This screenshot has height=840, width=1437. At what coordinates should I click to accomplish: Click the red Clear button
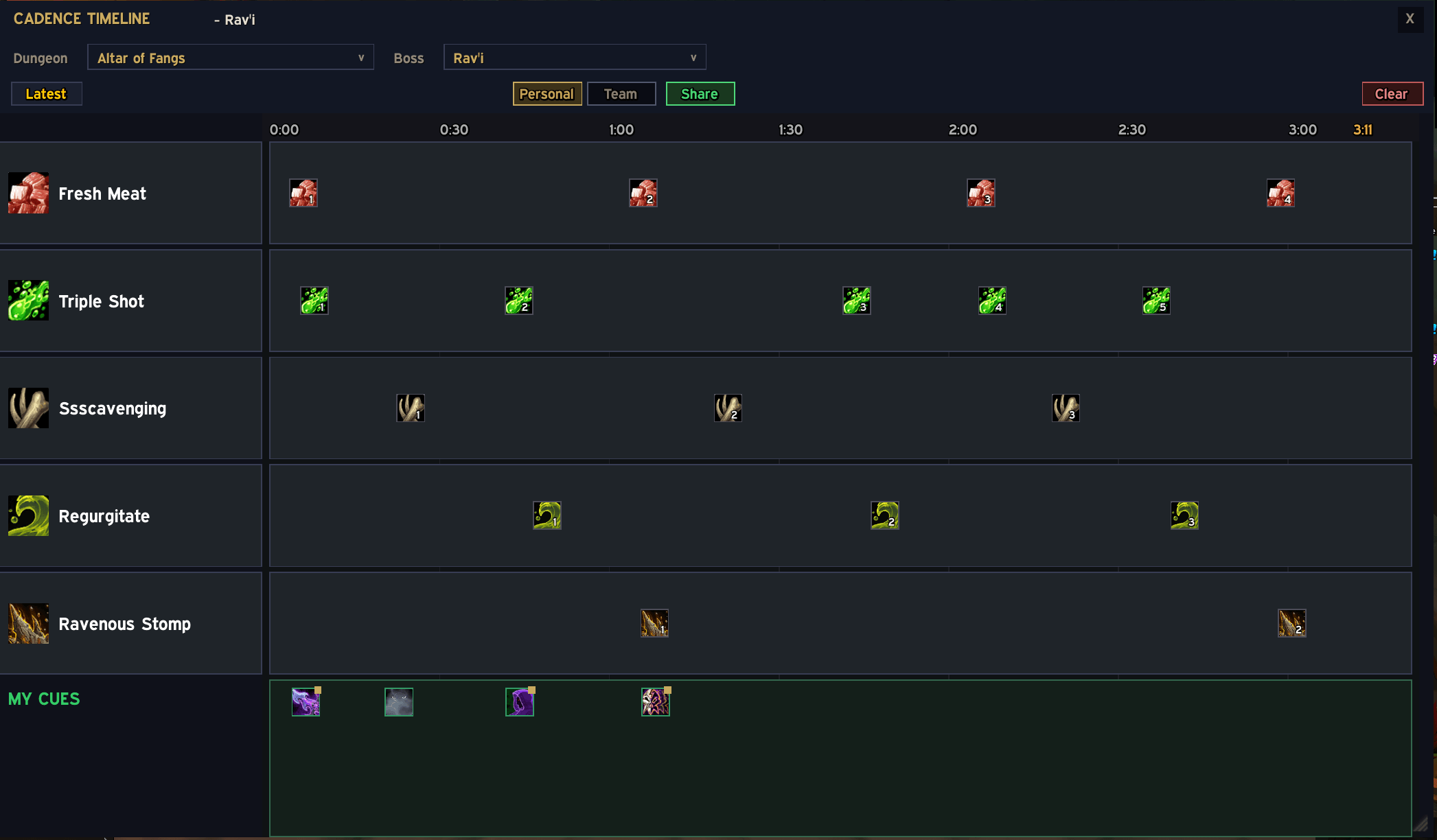click(1392, 94)
